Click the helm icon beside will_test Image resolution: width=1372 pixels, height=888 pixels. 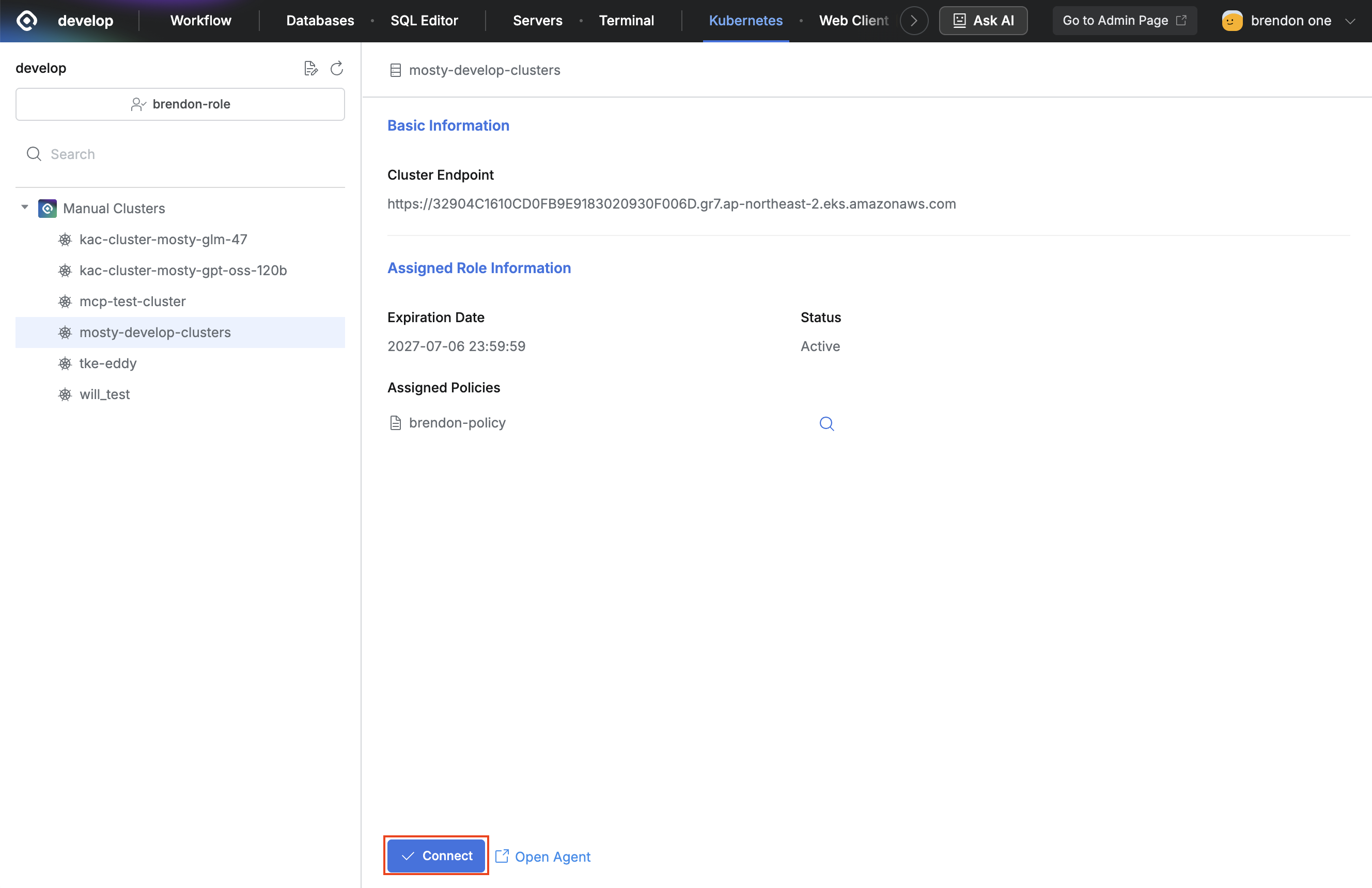click(65, 395)
